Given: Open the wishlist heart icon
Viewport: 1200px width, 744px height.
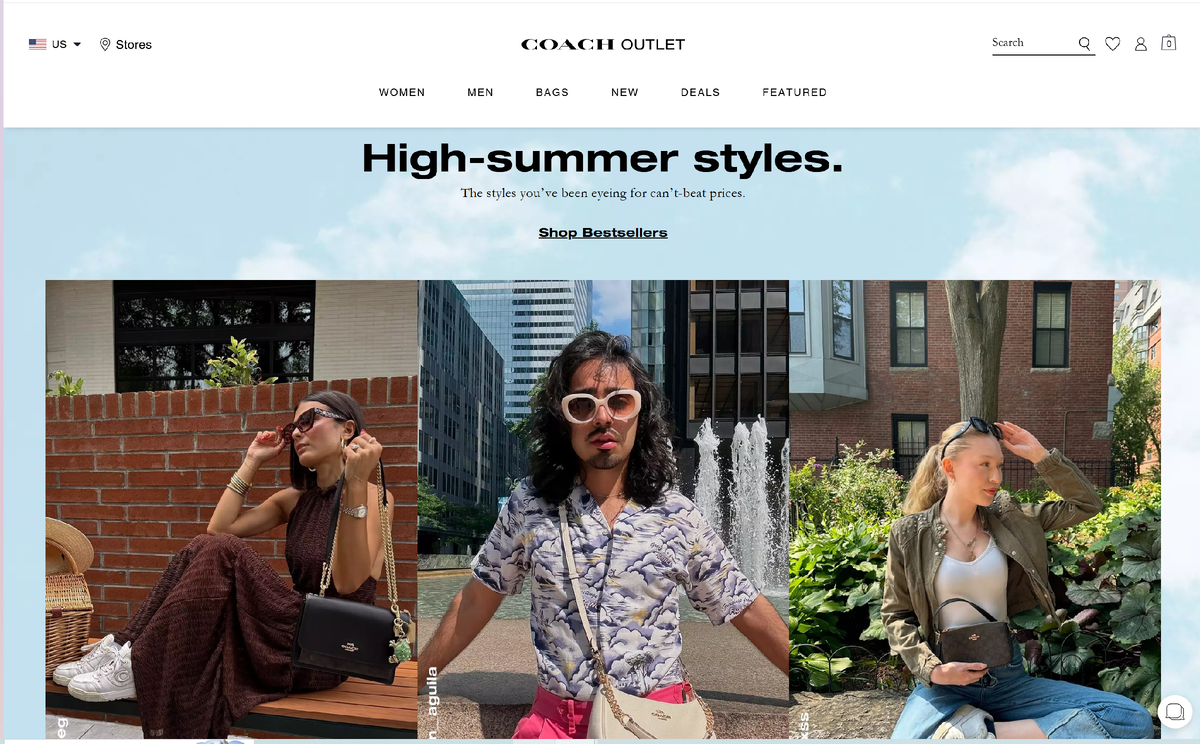Looking at the screenshot, I should pos(1113,44).
